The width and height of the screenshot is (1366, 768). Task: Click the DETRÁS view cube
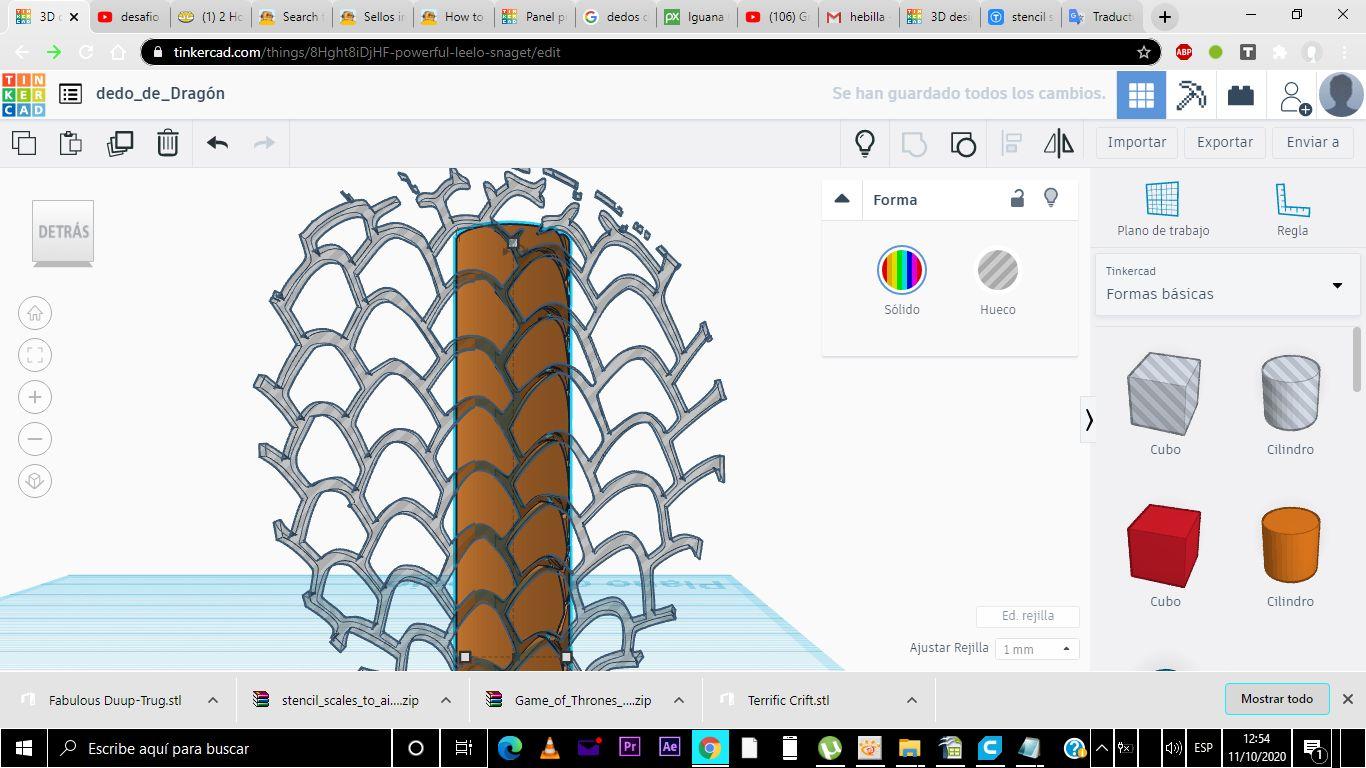click(63, 232)
